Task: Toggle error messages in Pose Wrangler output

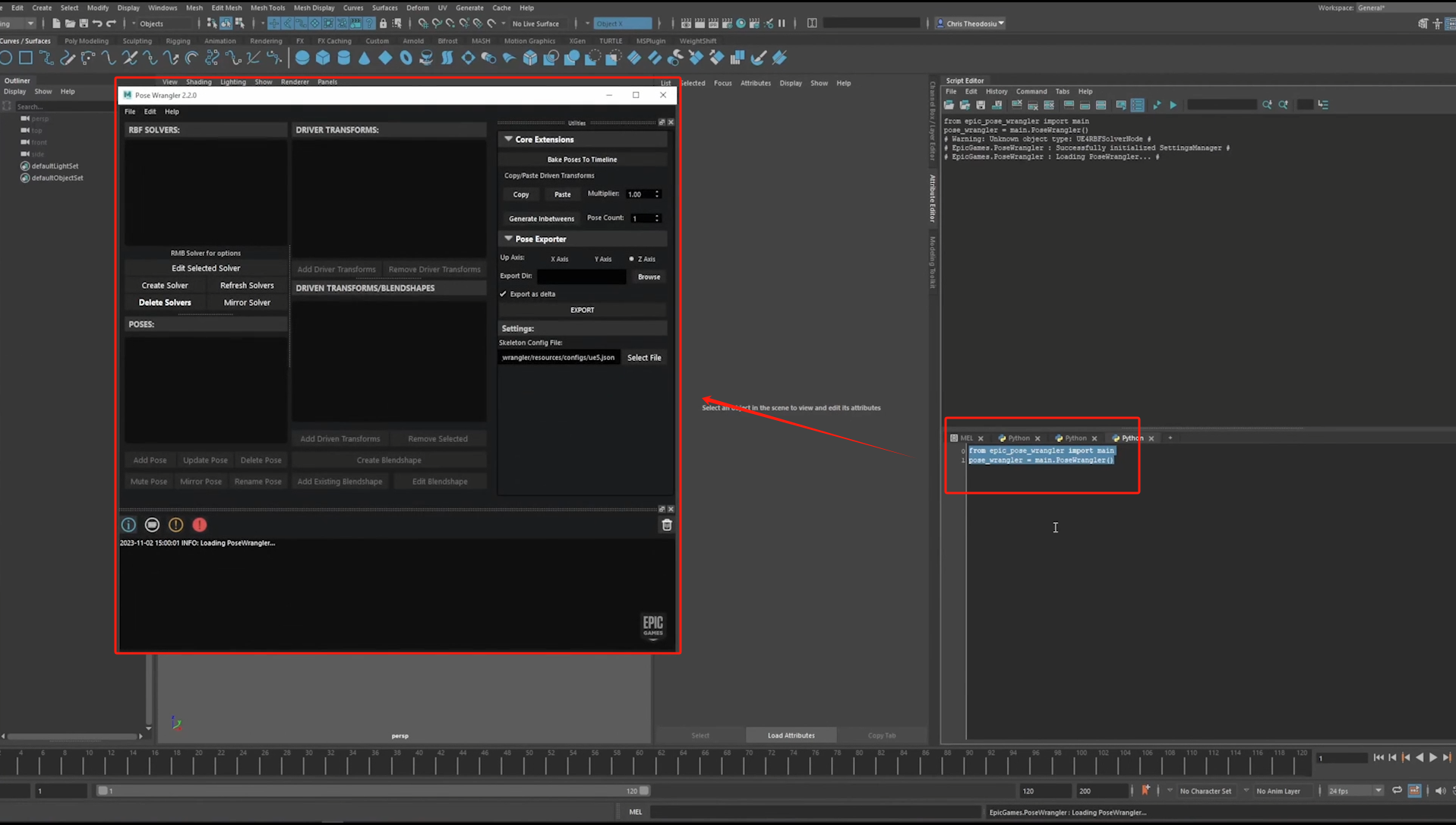Action: click(199, 524)
